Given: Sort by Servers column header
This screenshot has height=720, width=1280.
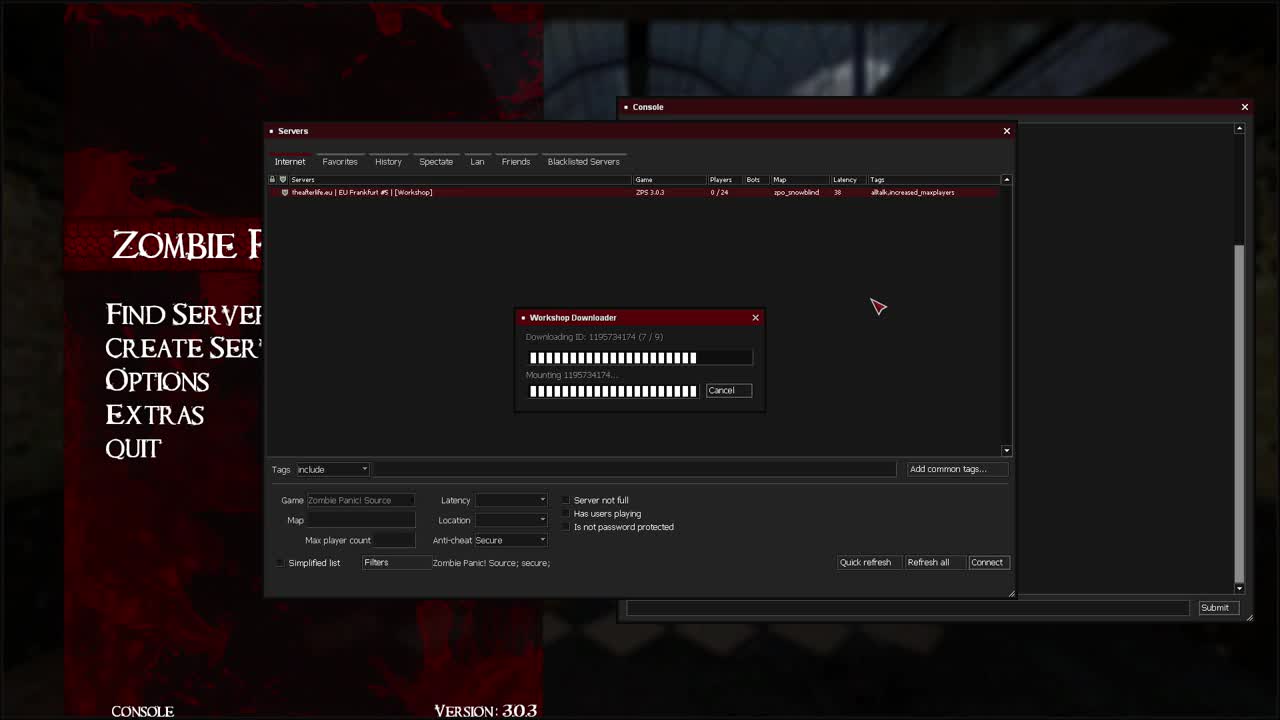Looking at the screenshot, I should [461, 180].
